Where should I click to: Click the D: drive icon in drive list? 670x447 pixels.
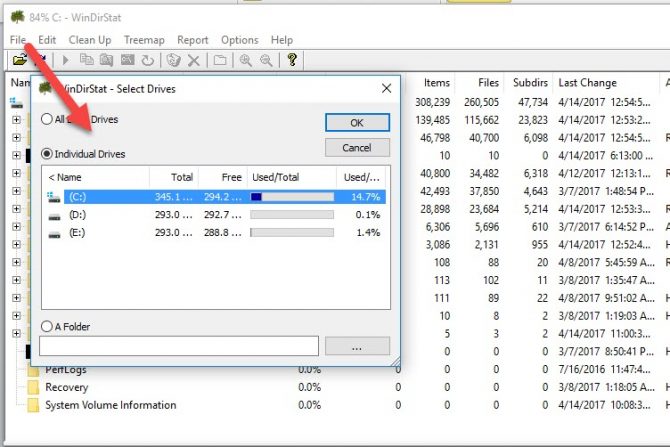pyautogui.click(x=54, y=217)
